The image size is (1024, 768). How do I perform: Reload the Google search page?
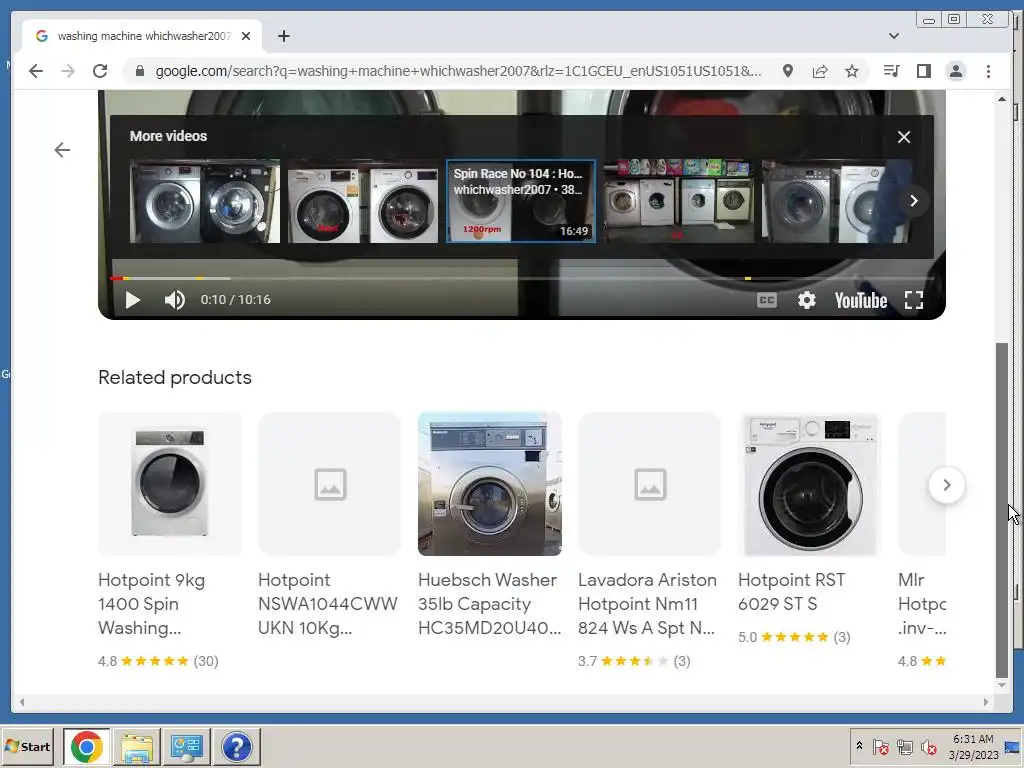pyautogui.click(x=100, y=71)
